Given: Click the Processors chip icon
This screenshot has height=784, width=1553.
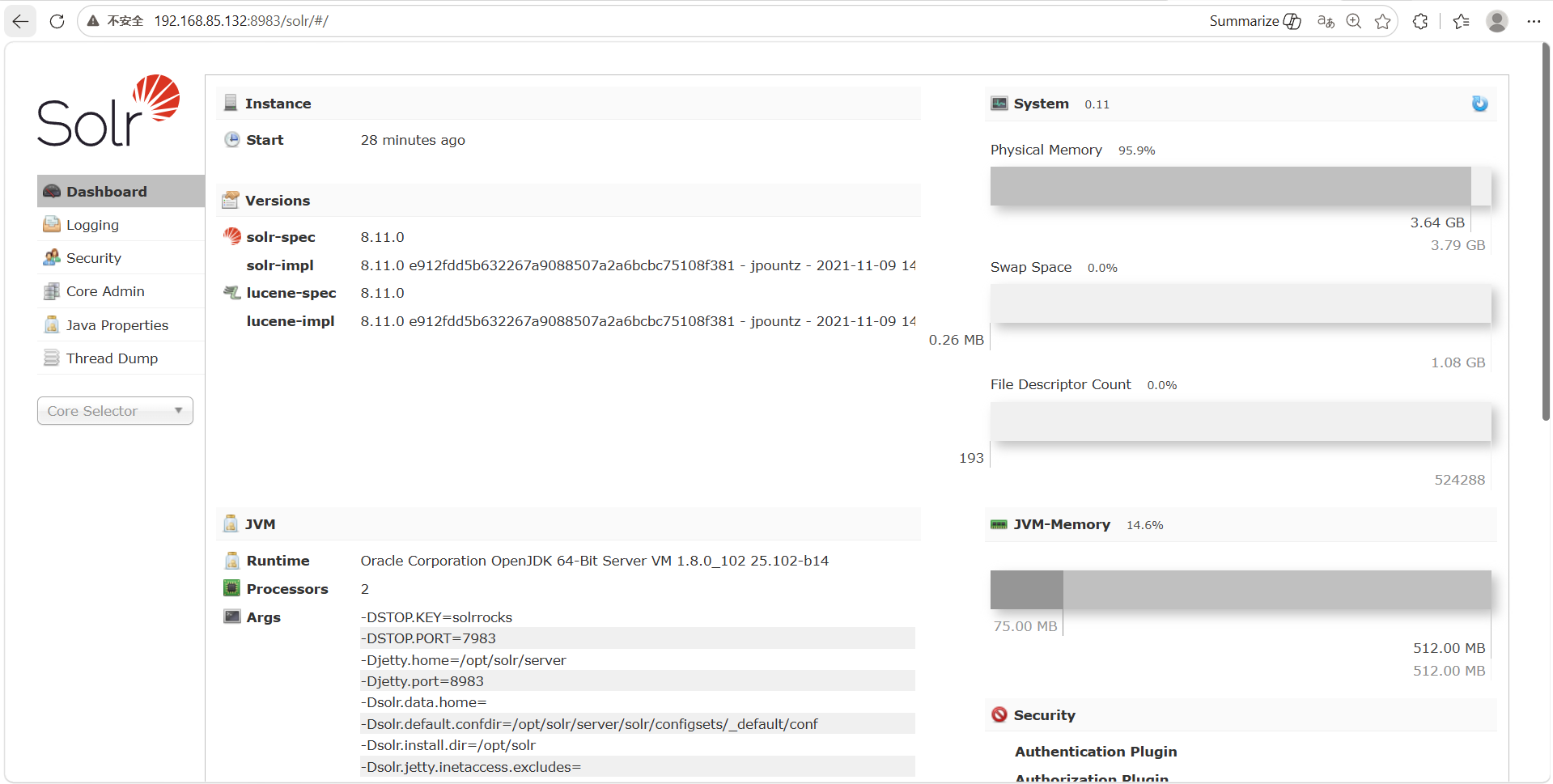Looking at the screenshot, I should point(232,589).
